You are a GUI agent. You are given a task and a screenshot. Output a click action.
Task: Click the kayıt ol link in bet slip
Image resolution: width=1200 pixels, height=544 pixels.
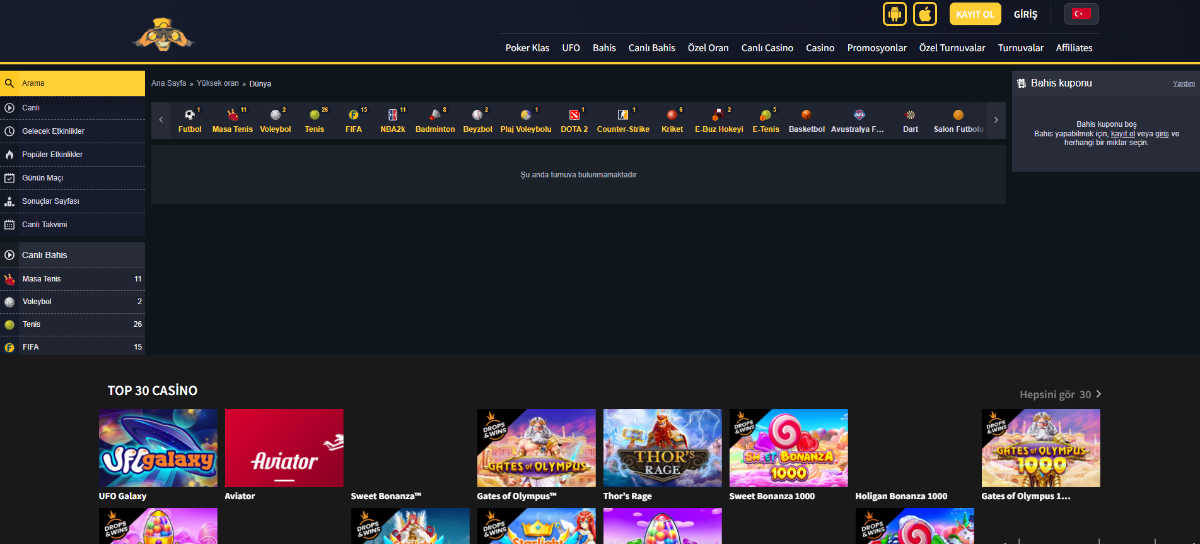point(1123,134)
